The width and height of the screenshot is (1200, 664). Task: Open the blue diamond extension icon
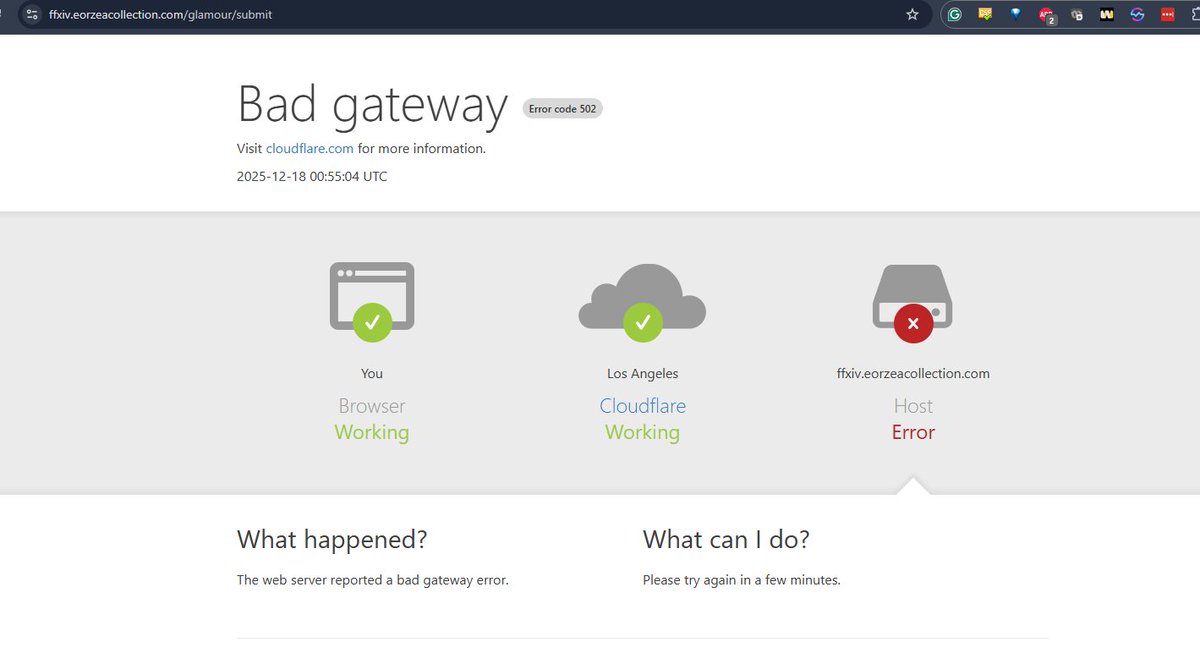1016,14
